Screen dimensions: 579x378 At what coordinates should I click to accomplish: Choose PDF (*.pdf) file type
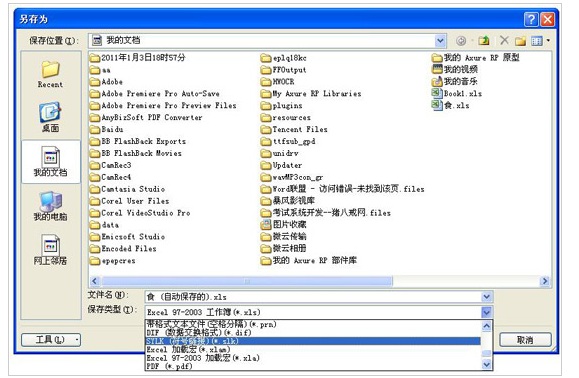313,366
